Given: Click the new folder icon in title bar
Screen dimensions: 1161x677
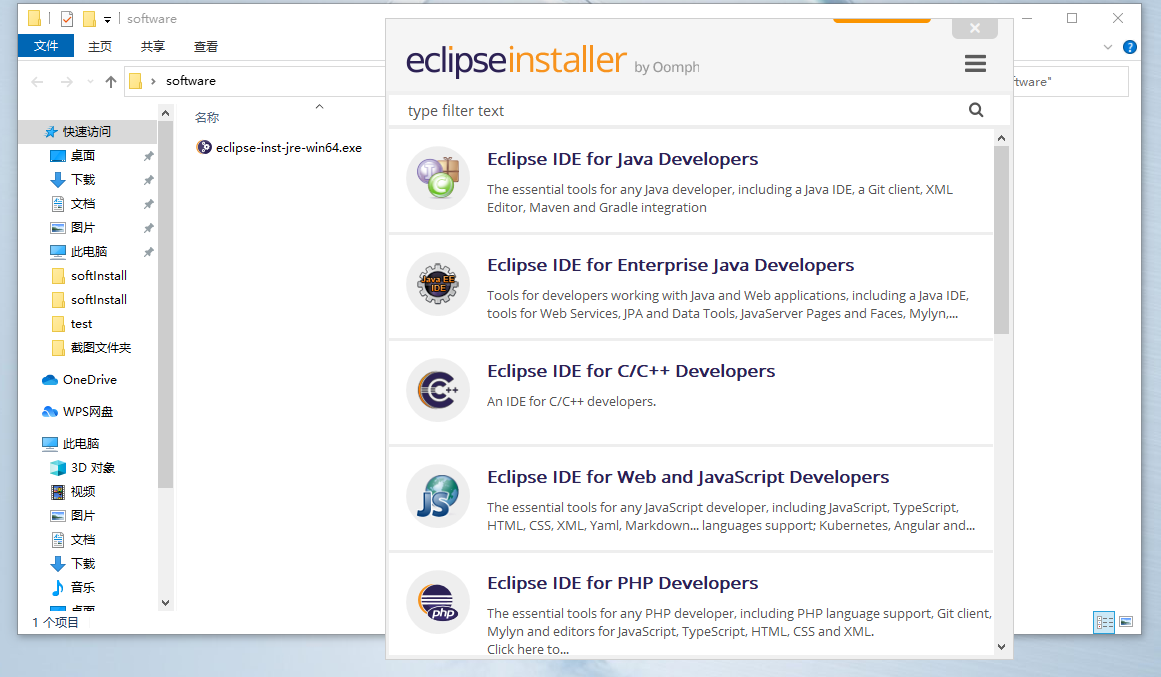Looking at the screenshot, I should pos(90,19).
